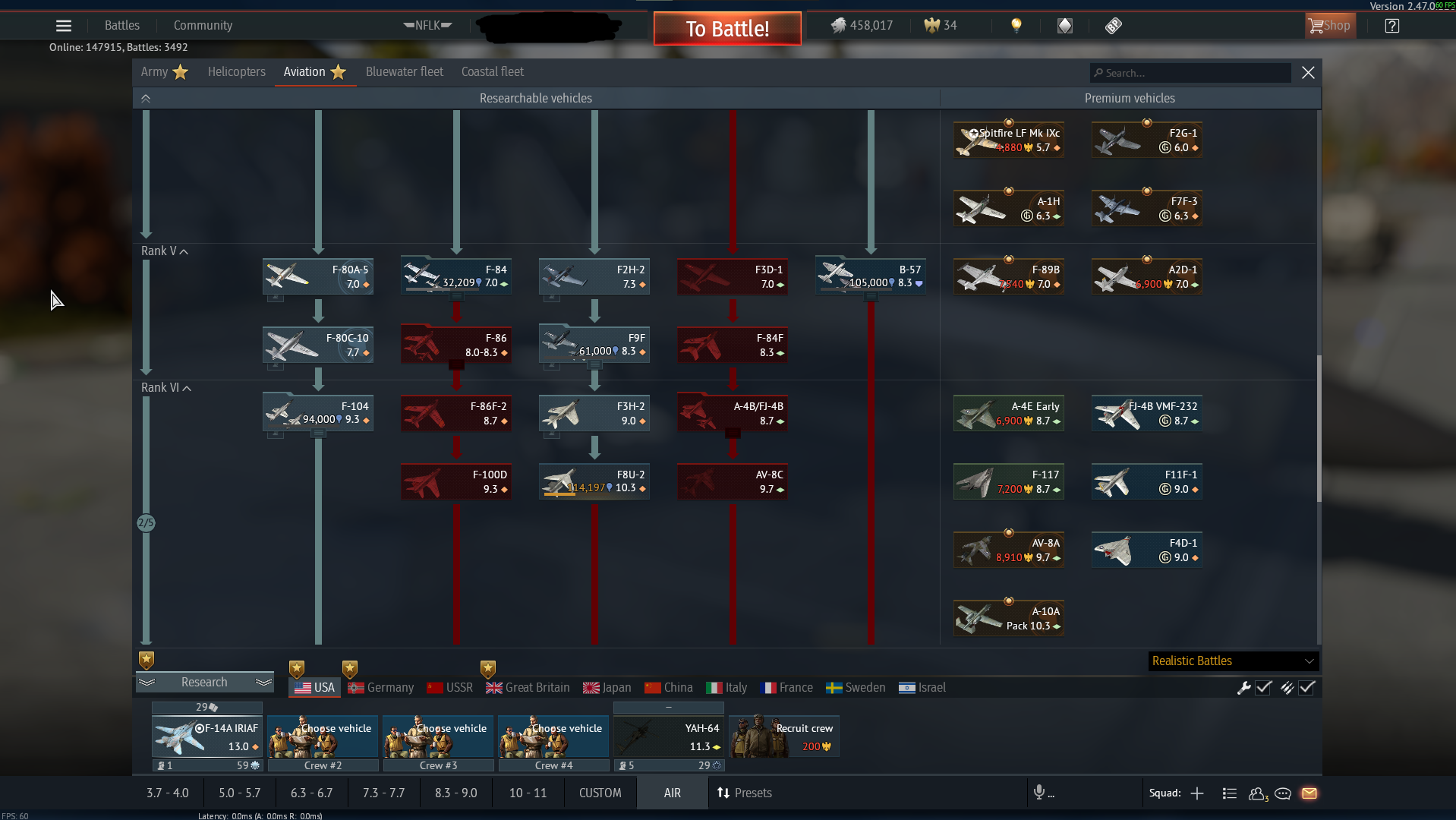Switch to the Bluewater fleet tab
1456x820 pixels.
click(404, 72)
